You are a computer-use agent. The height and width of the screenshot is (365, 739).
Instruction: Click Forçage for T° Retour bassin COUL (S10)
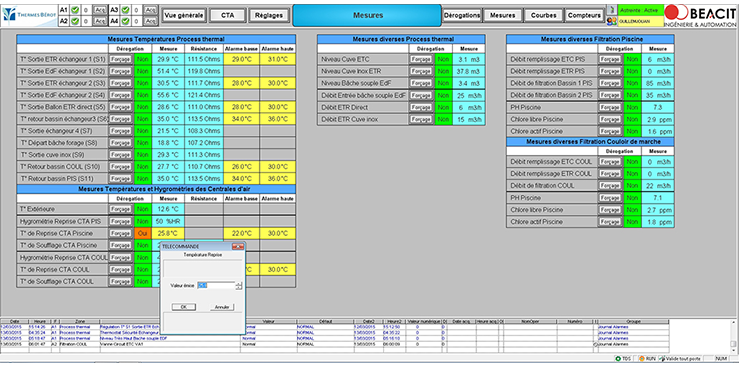[121, 167]
